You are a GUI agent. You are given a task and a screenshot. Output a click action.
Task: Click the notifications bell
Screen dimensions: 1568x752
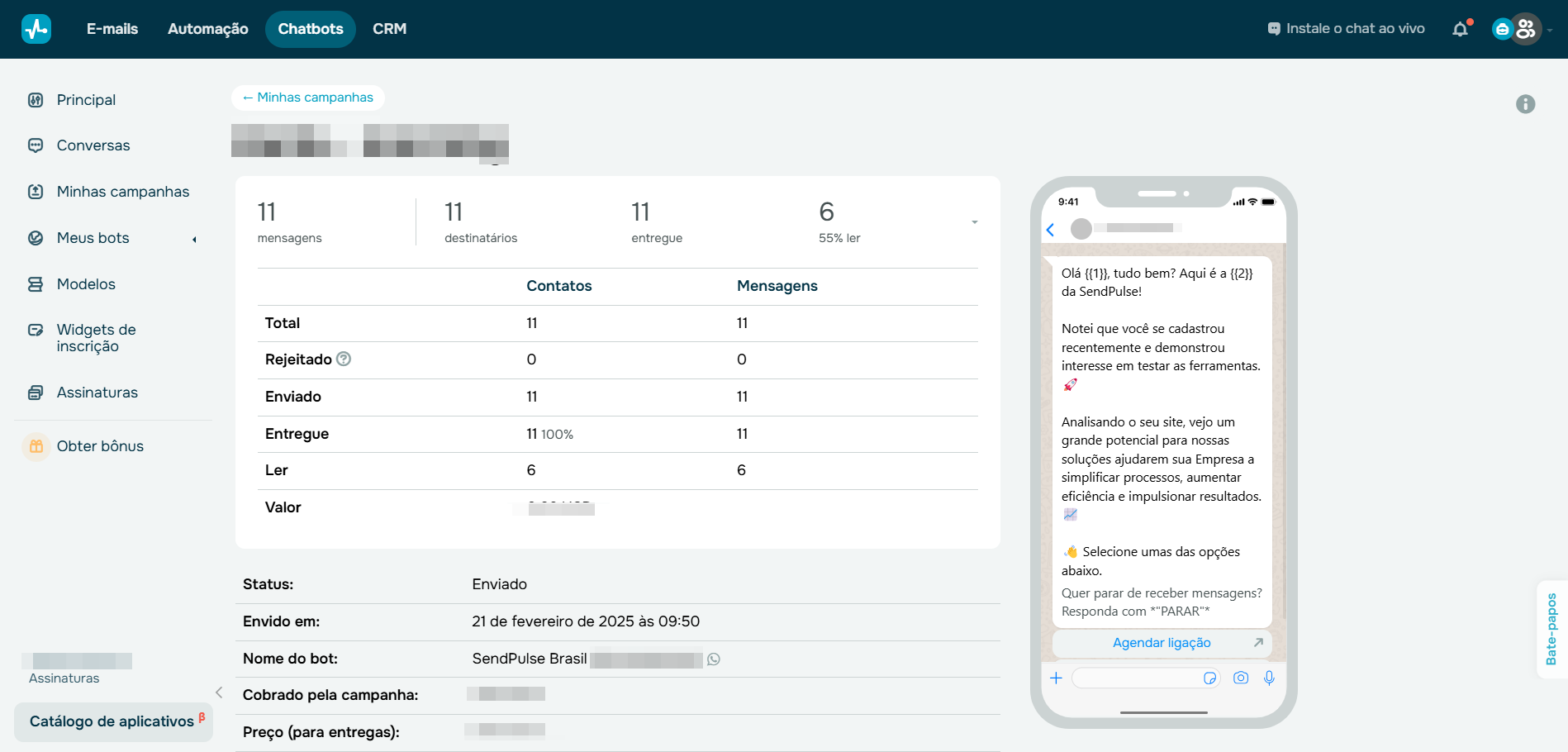tap(1461, 28)
